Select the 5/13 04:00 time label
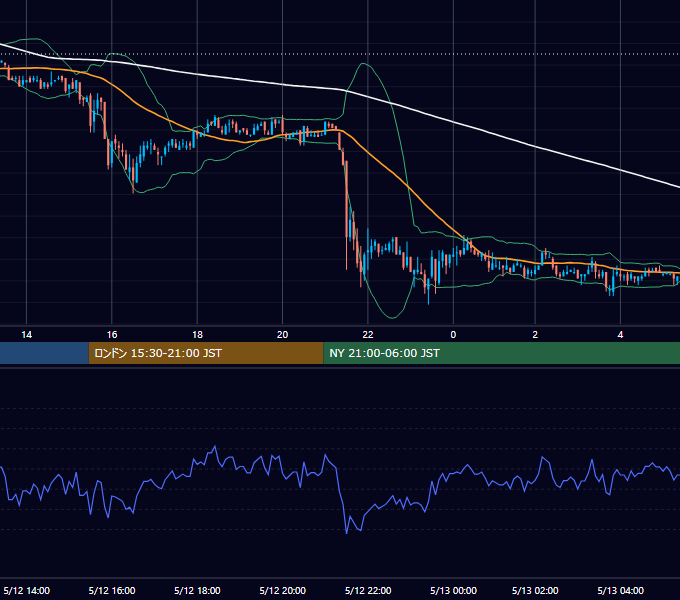Screen dimensions: 680x600 (x=621, y=590)
